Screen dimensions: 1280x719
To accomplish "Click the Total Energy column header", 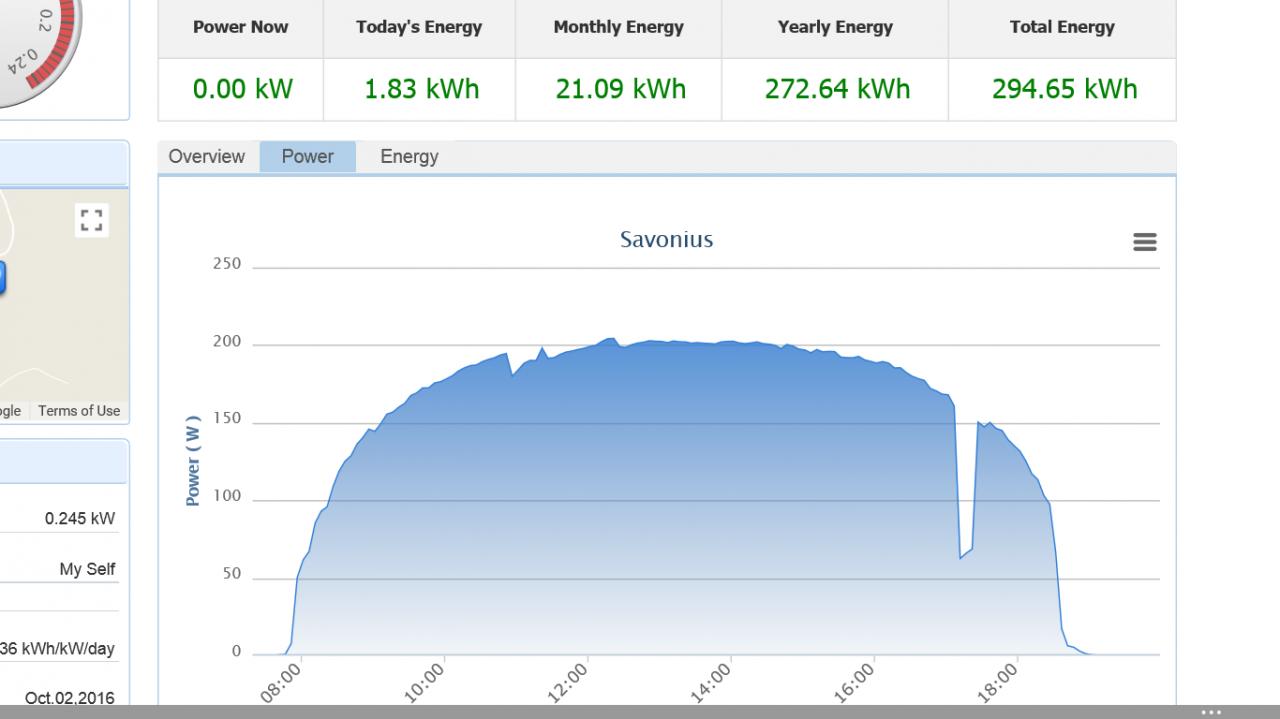I will (1062, 28).
